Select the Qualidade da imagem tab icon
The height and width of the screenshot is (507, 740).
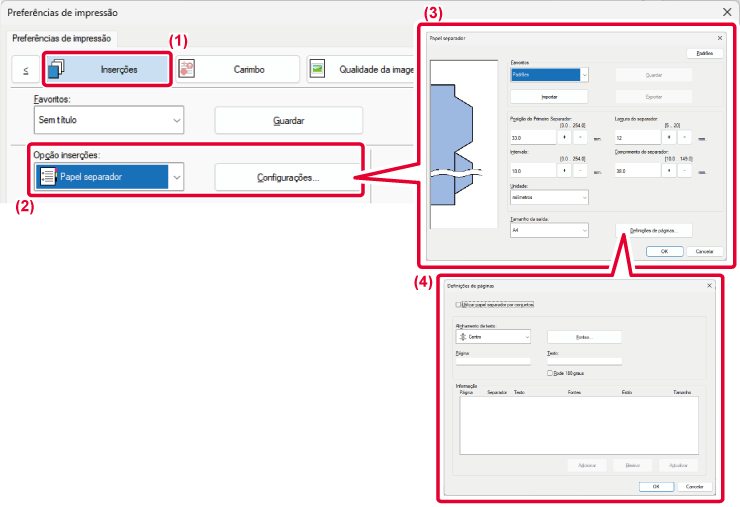point(318,69)
